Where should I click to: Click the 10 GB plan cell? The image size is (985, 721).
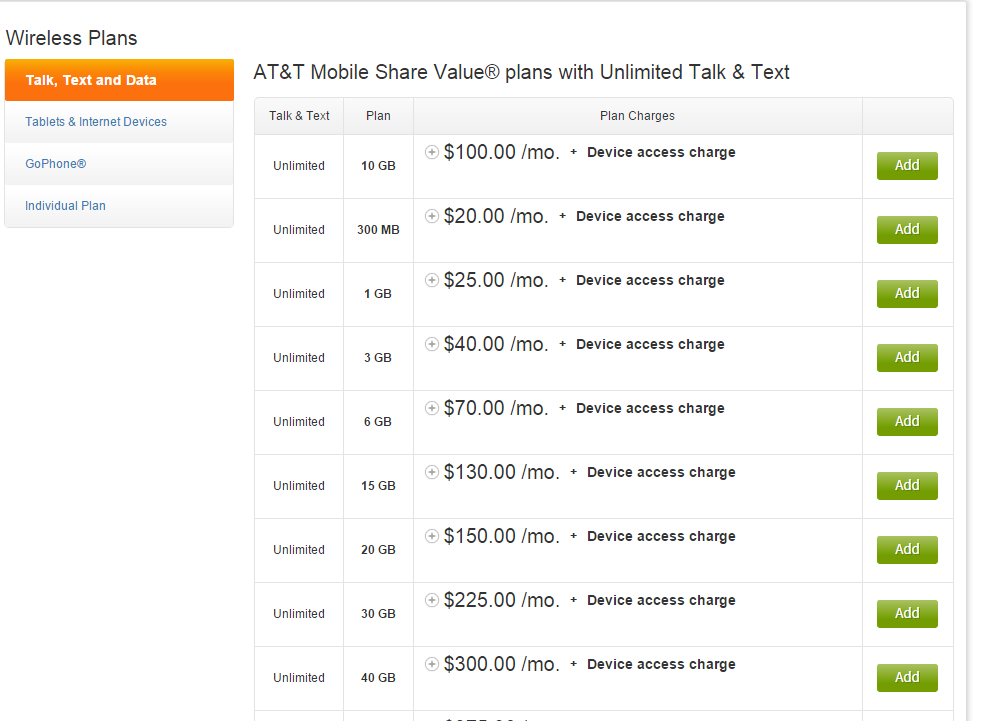click(x=378, y=166)
